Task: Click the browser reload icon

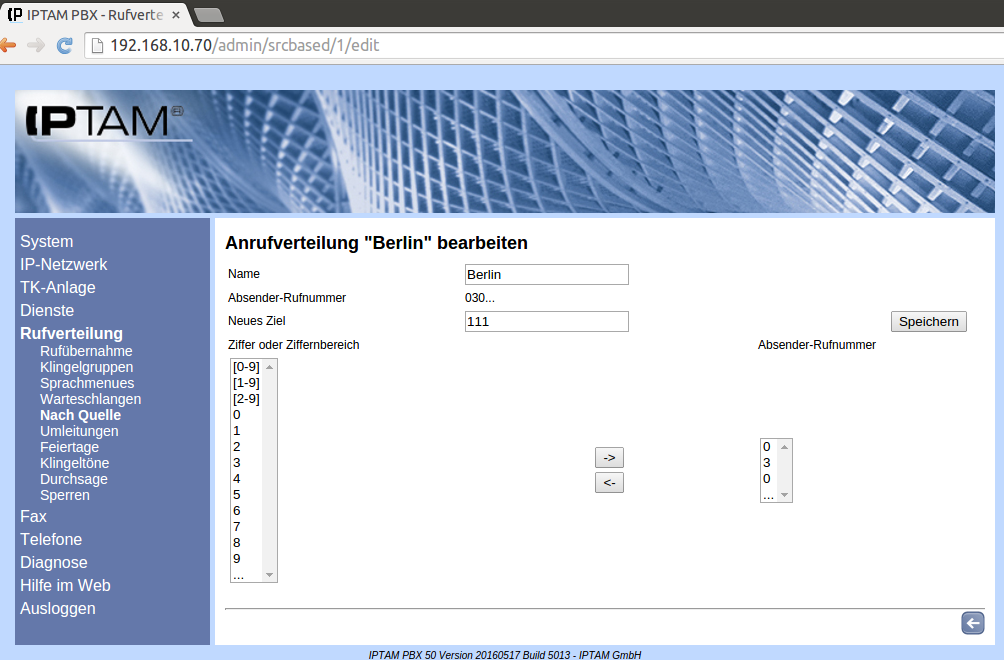Action: click(65, 45)
